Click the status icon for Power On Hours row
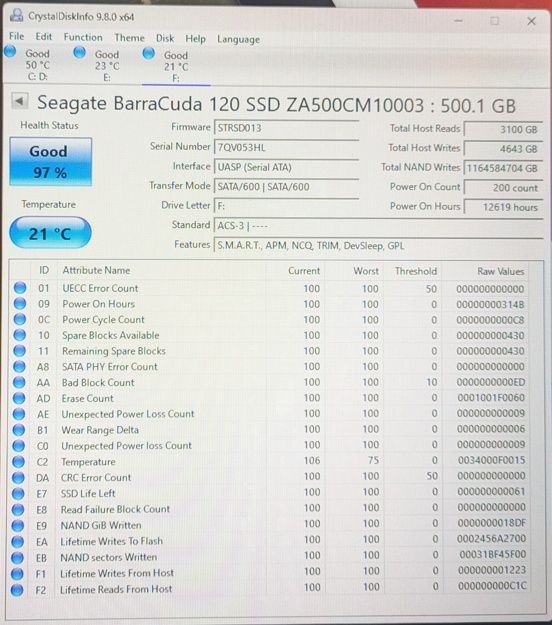Viewport: 552px width, 625px height. point(20,304)
